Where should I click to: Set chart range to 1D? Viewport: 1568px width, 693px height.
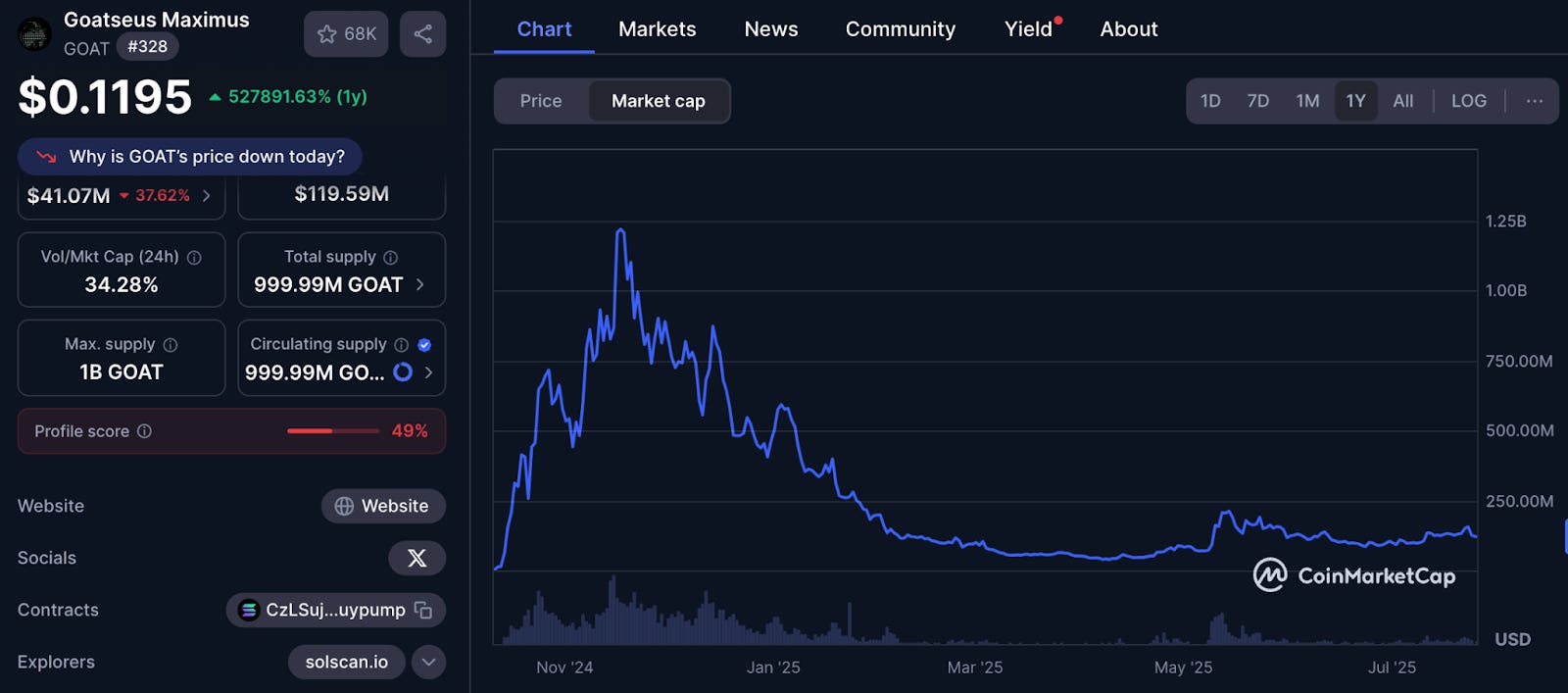click(1210, 101)
